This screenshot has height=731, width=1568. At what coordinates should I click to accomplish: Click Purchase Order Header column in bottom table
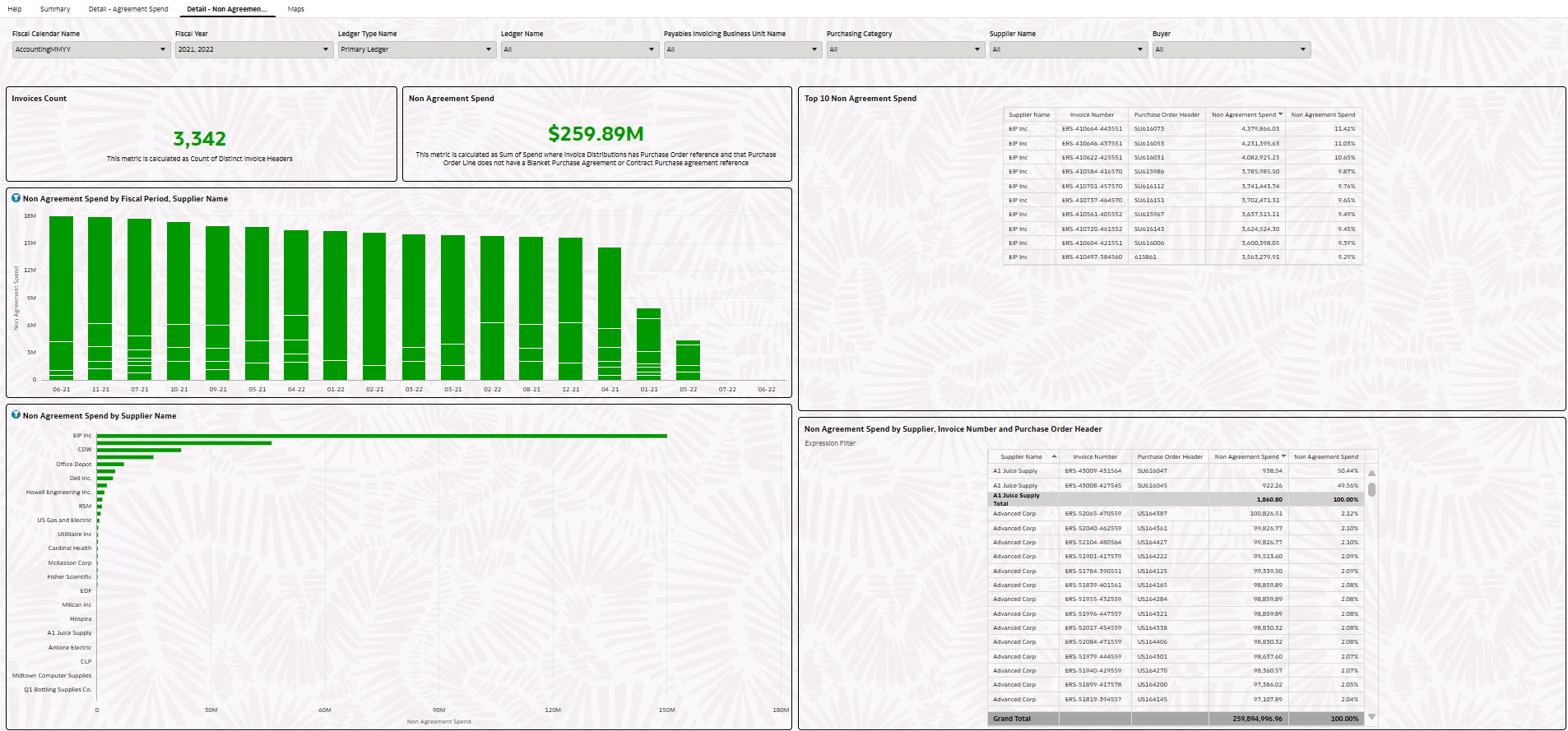[1170, 457]
